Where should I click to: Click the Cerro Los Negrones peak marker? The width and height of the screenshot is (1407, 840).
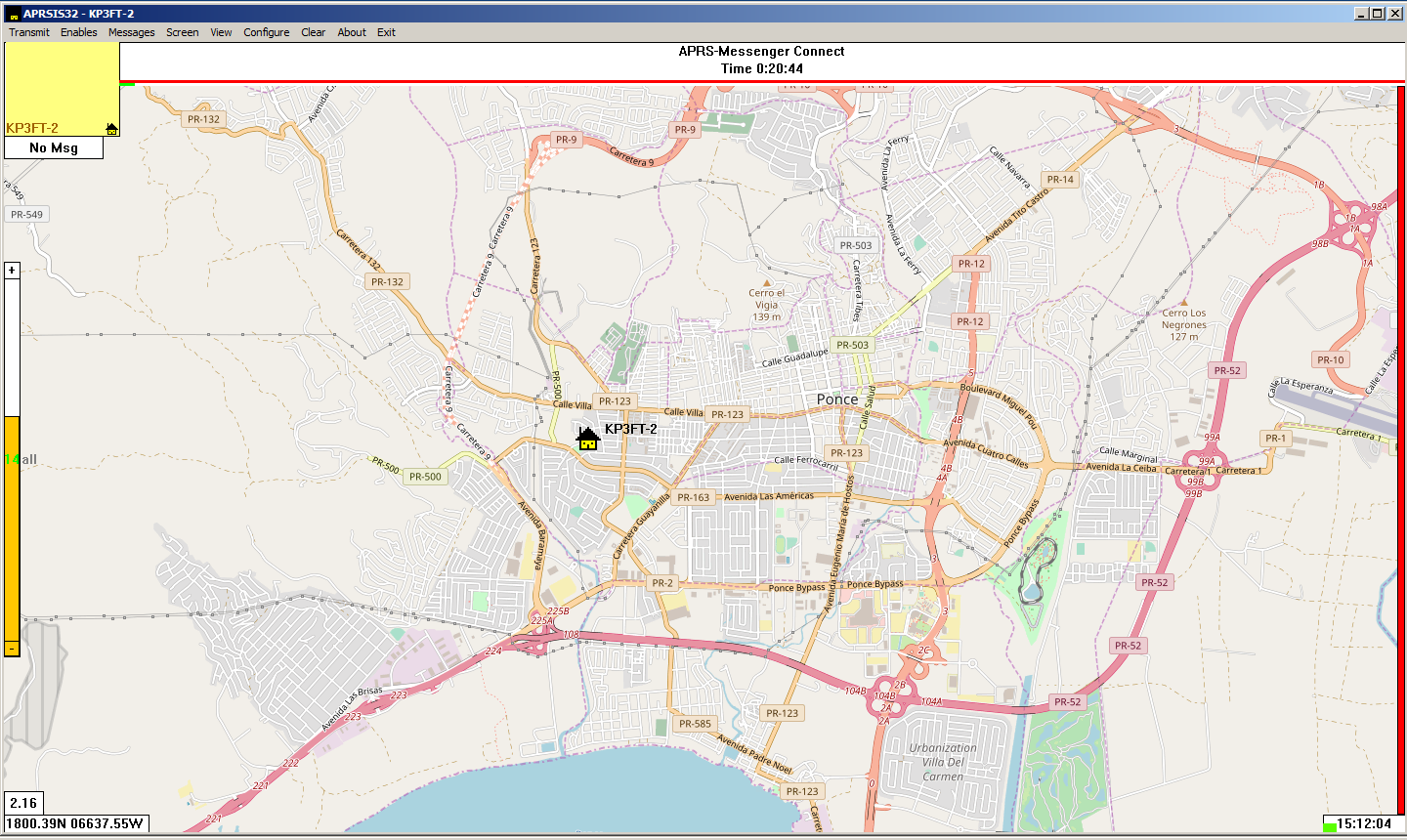coord(1183,303)
